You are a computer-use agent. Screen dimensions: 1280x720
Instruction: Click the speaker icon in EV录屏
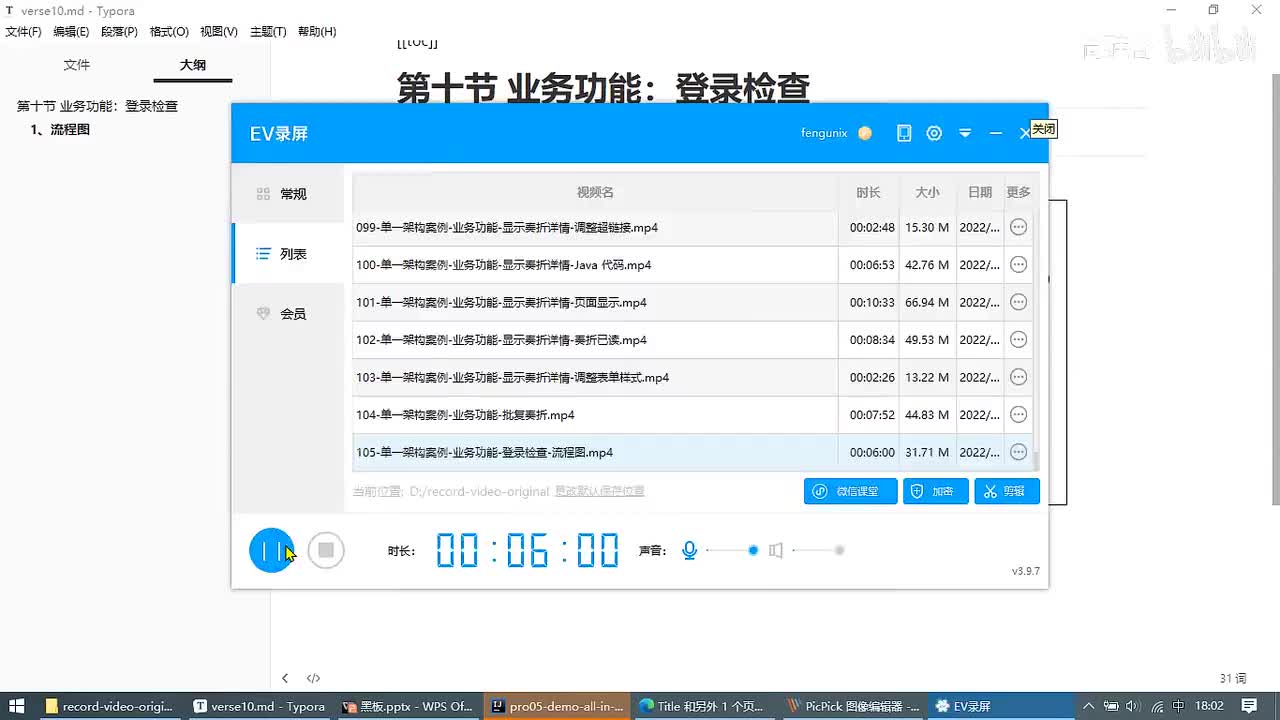776,550
